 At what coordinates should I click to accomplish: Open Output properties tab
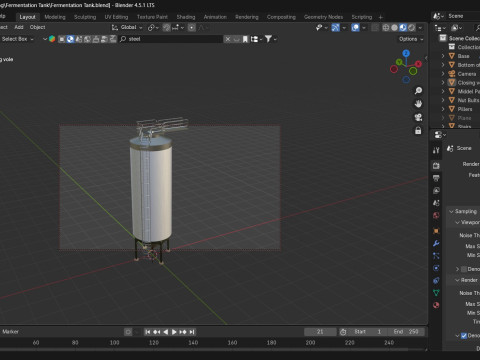click(x=436, y=178)
